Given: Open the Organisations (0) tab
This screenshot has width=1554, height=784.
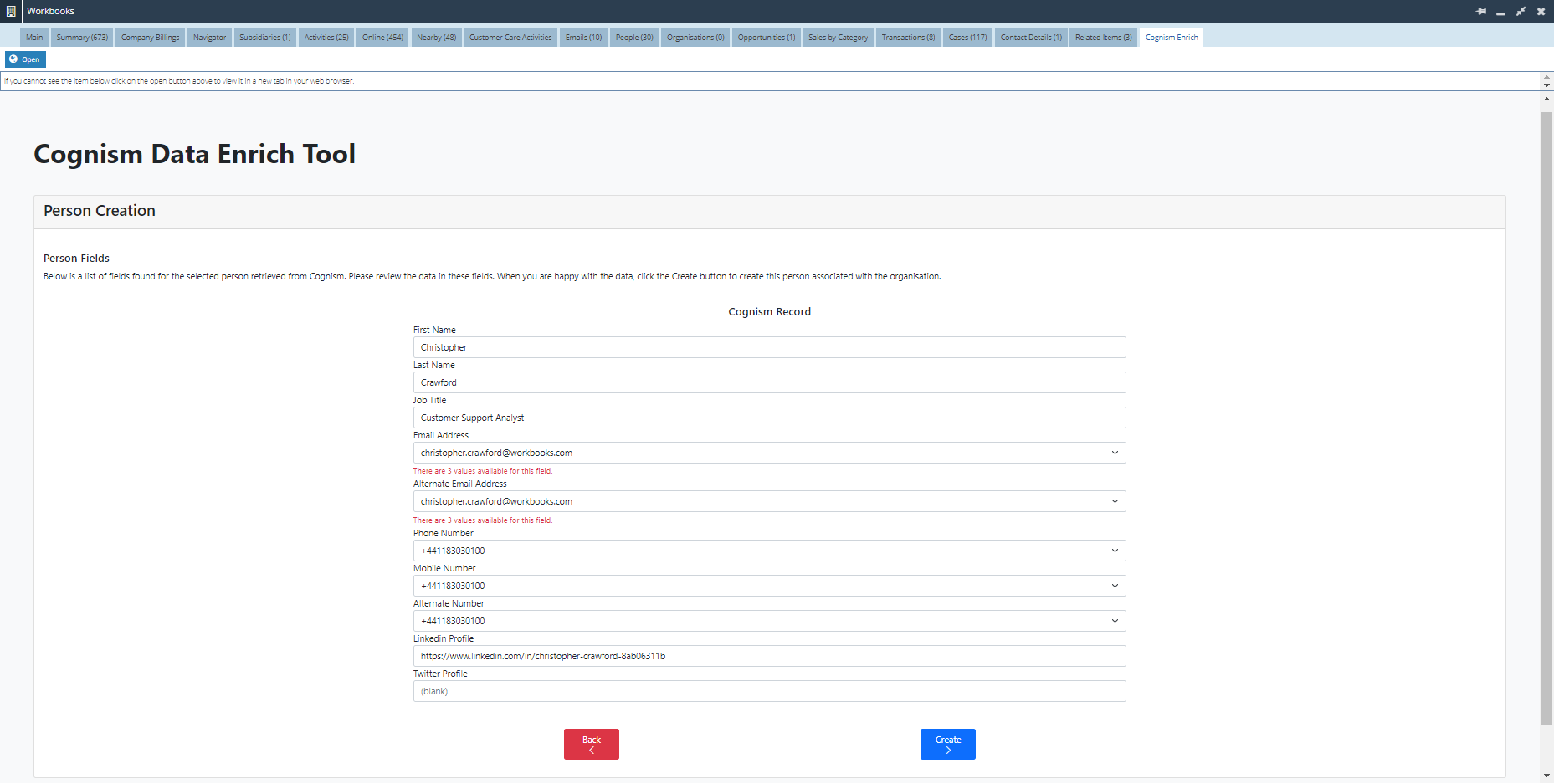Looking at the screenshot, I should point(695,38).
